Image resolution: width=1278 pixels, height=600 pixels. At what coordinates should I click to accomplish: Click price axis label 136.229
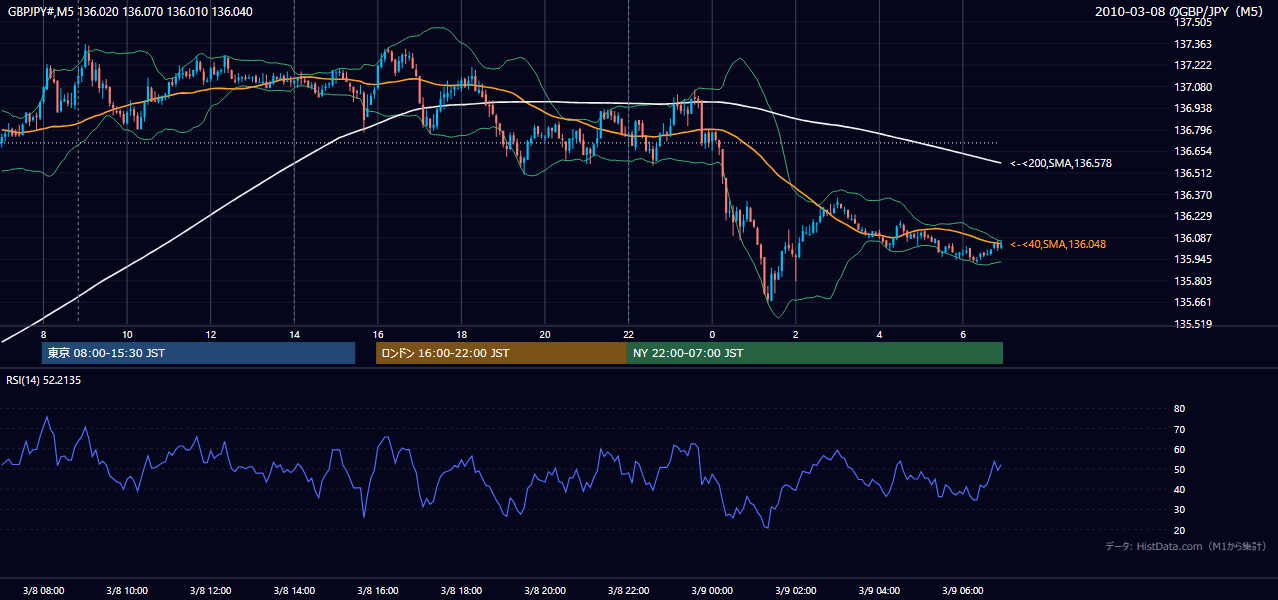1193,216
